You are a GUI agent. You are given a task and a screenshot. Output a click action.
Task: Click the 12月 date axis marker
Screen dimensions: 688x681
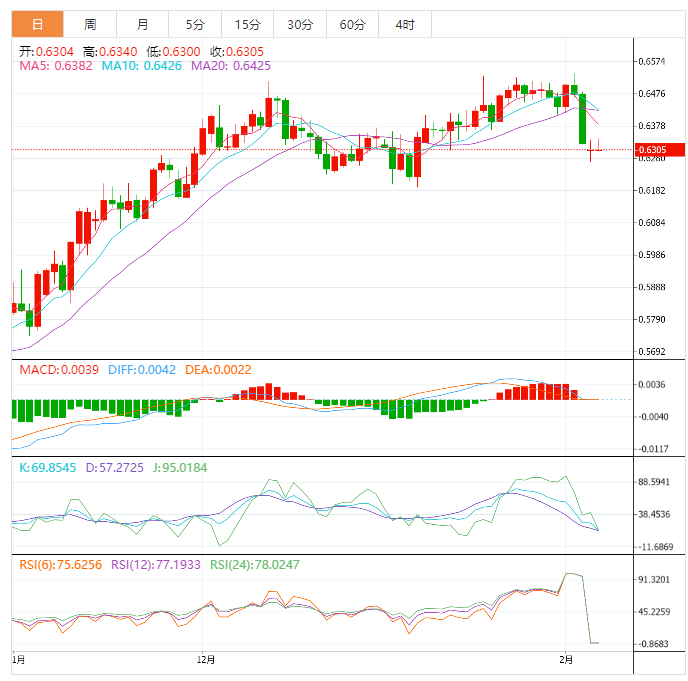pos(206,660)
